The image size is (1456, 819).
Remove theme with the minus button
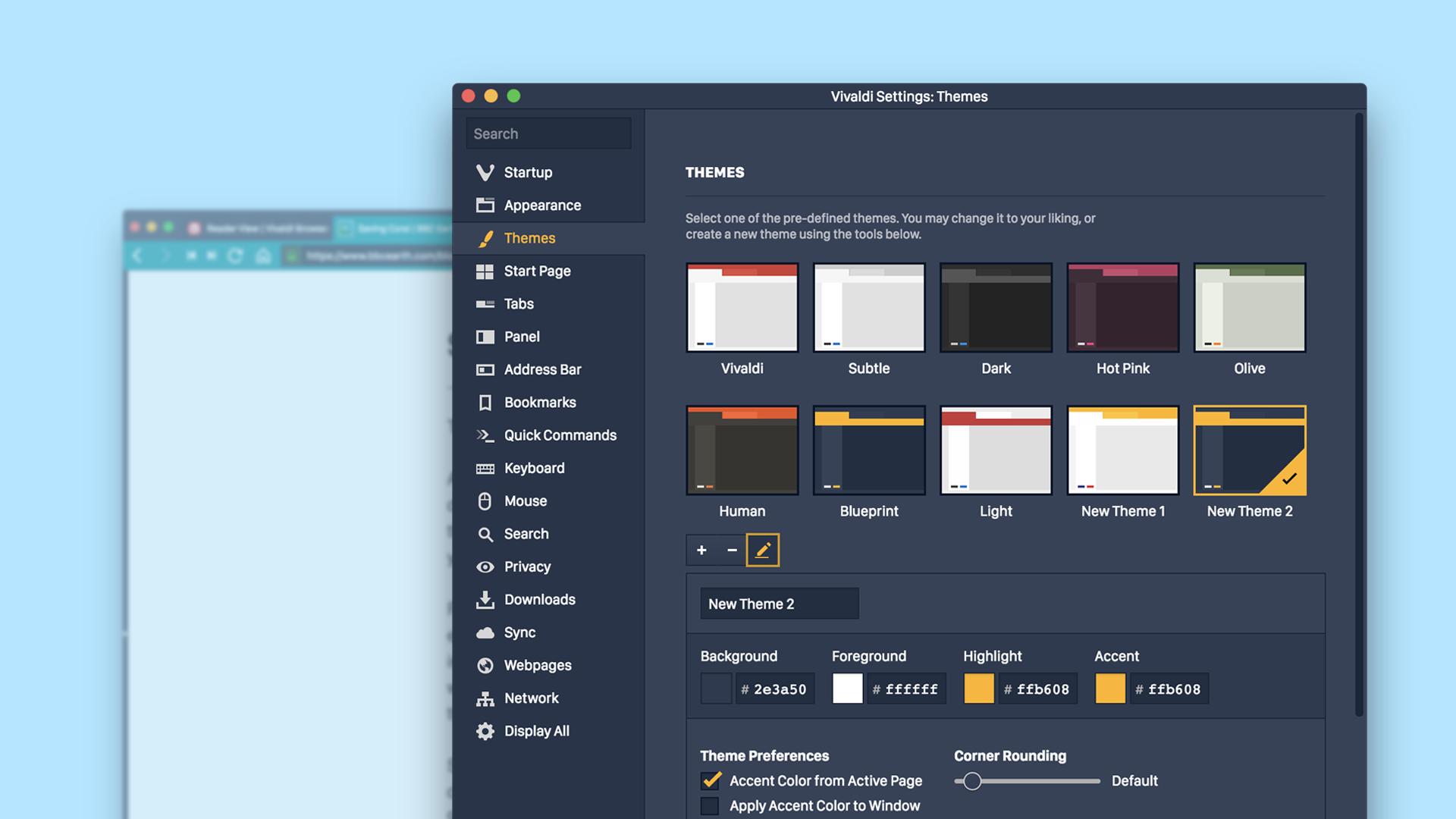click(732, 550)
